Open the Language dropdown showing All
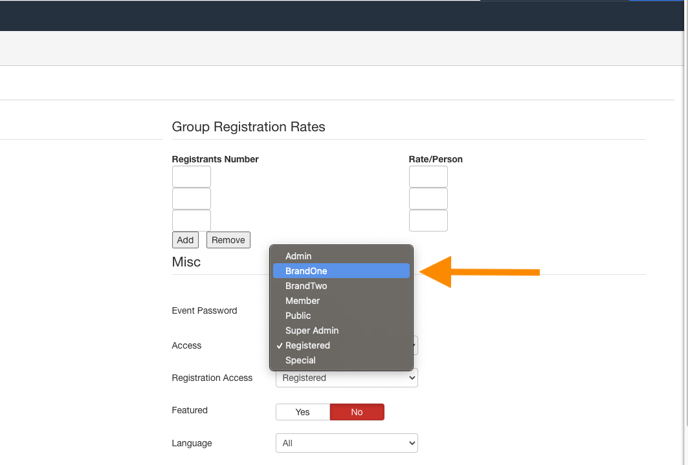688x465 pixels. 347,443
